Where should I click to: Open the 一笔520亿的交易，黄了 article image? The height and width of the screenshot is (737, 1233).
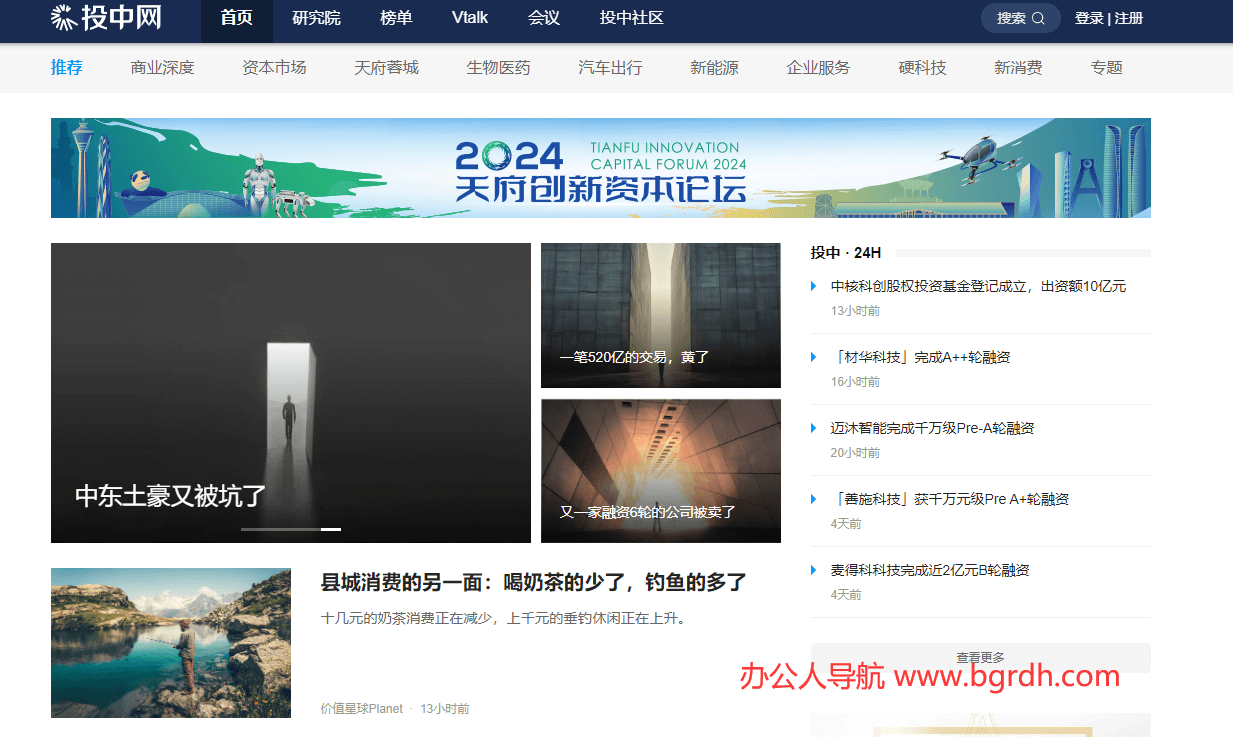[x=660, y=315]
